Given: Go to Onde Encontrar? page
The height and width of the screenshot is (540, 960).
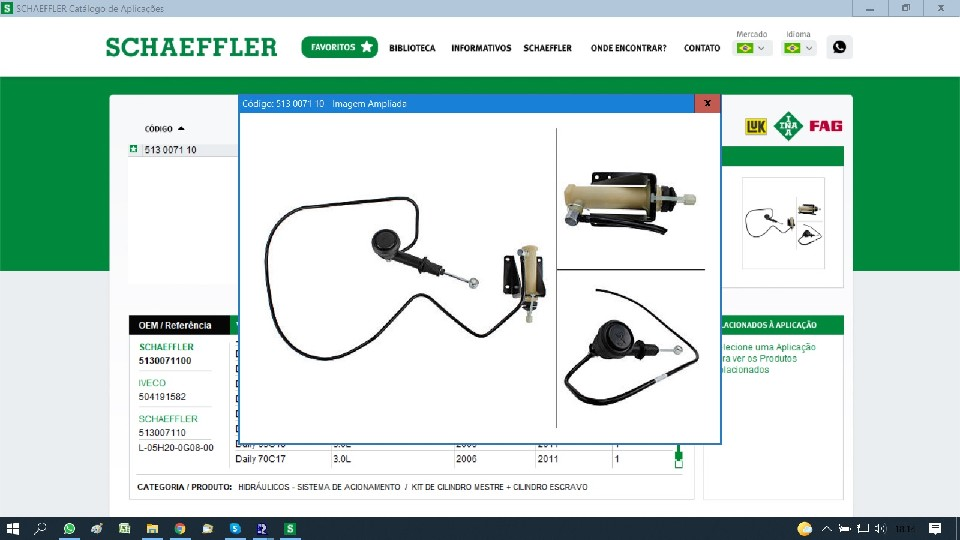Looking at the screenshot, I should click(x=628, y=48).
